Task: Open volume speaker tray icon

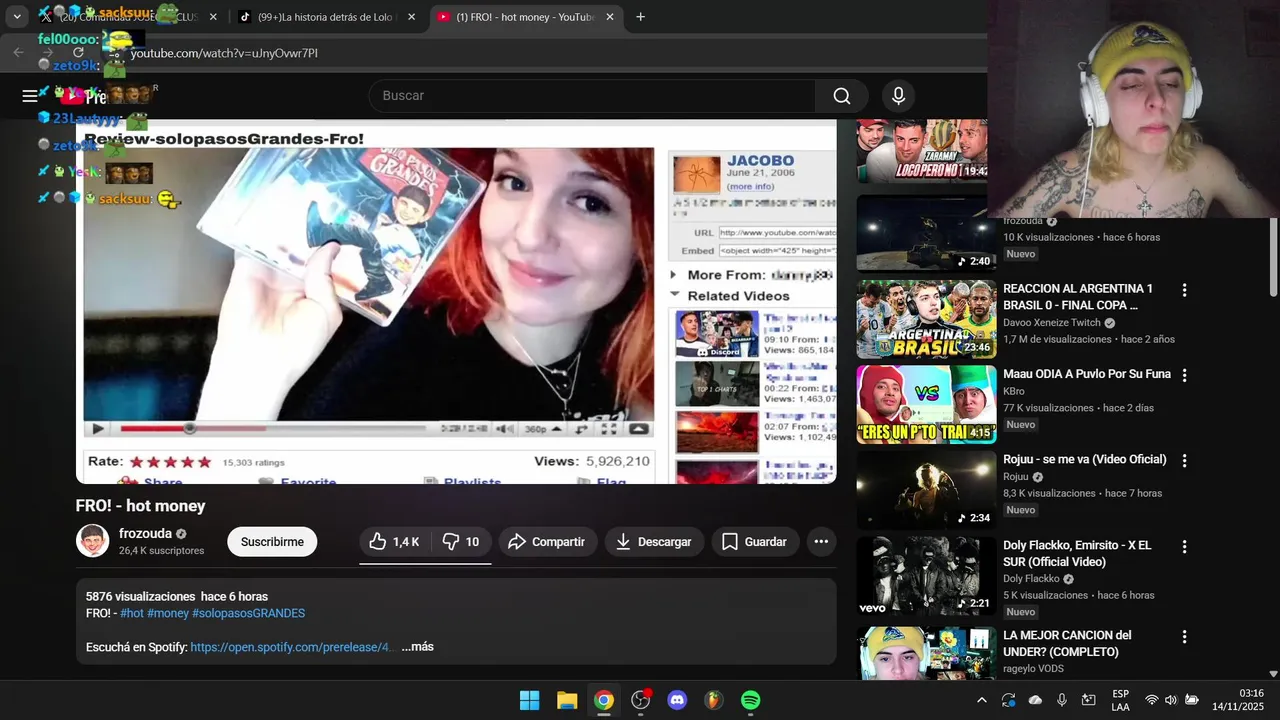Action: [1171, 700]
